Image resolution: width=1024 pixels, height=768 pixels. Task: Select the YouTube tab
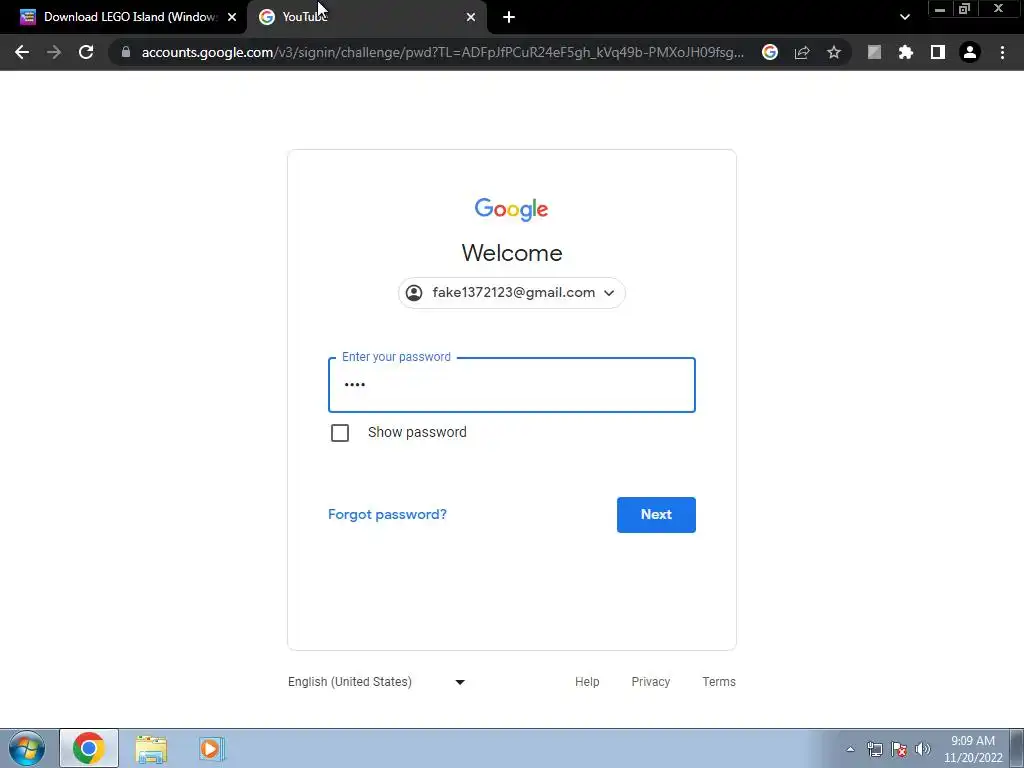367,17
